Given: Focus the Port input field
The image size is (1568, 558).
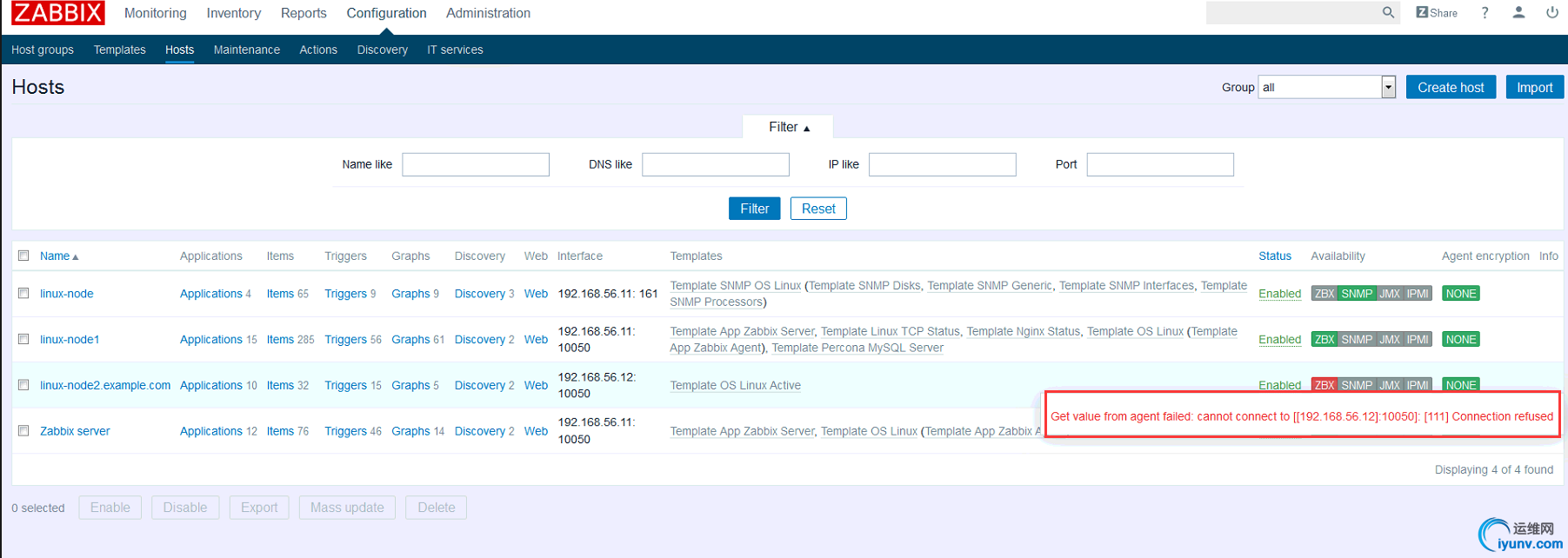Looking at the screenshot, I should [x=1160, y=164].
